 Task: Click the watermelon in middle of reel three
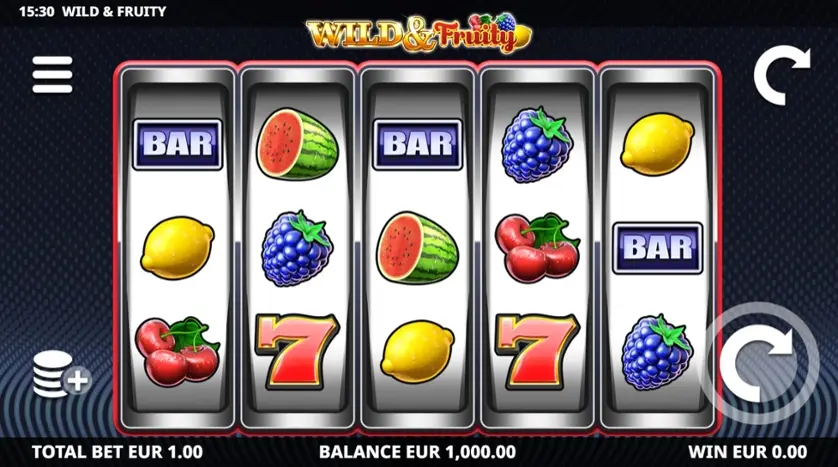pos(417,248)
